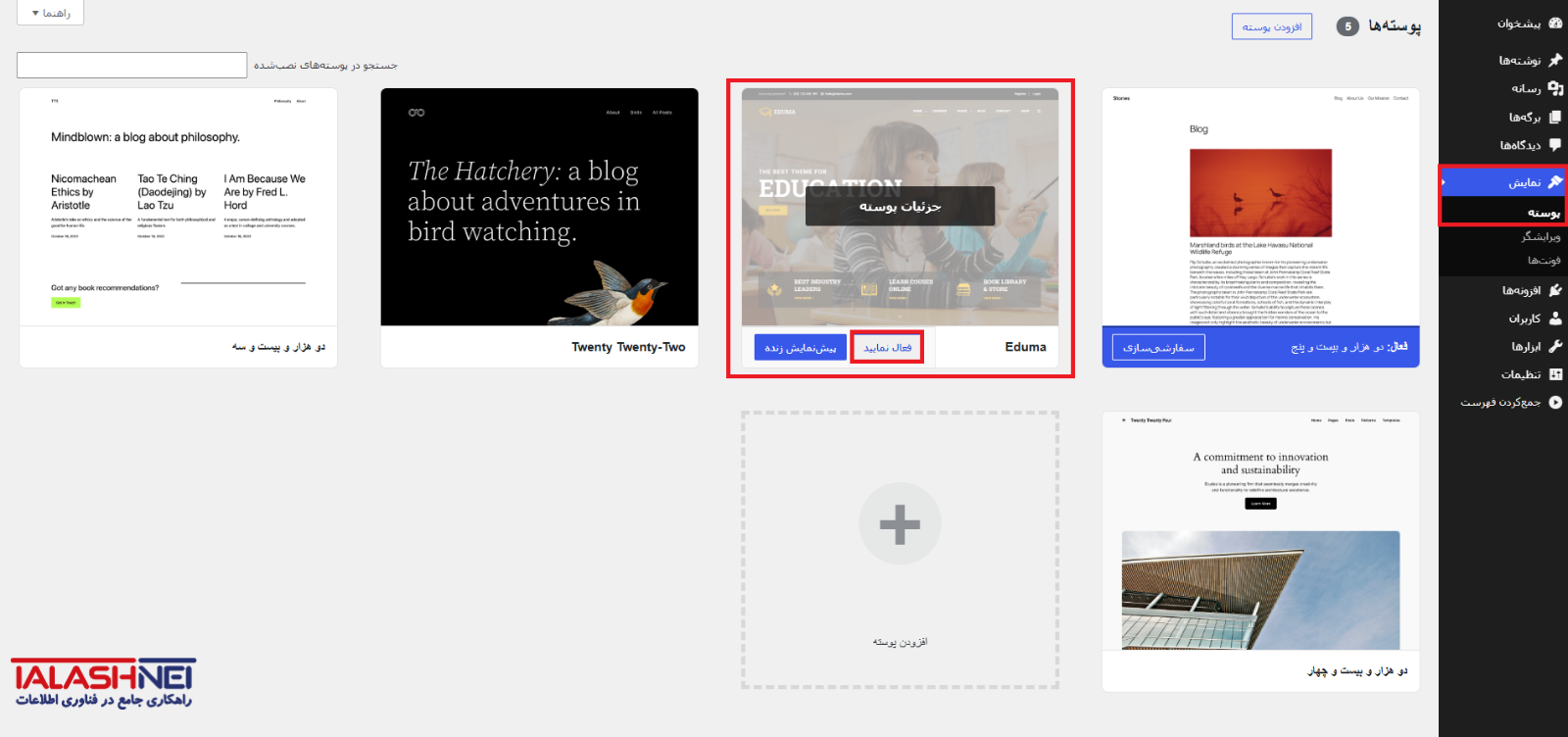The height and width of the screenshot is (737, 1568).
Task: Click the افزودن پوسته label in the empty card
Action: (x=900, y=642)
